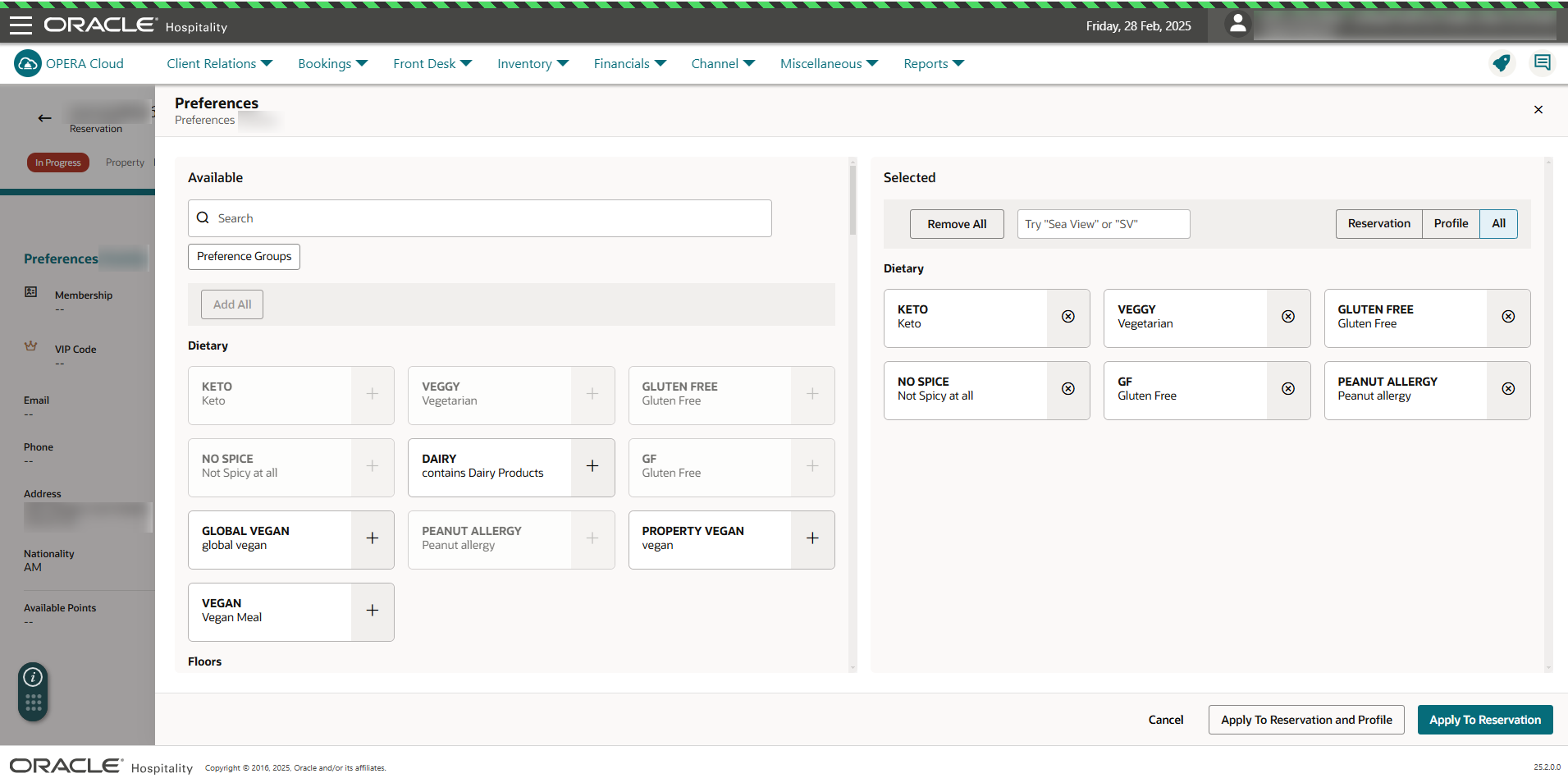The height and width of the screenshot is (778, 1568).
Task: Focus the Available Search field
Action: (x=480, y=218)
